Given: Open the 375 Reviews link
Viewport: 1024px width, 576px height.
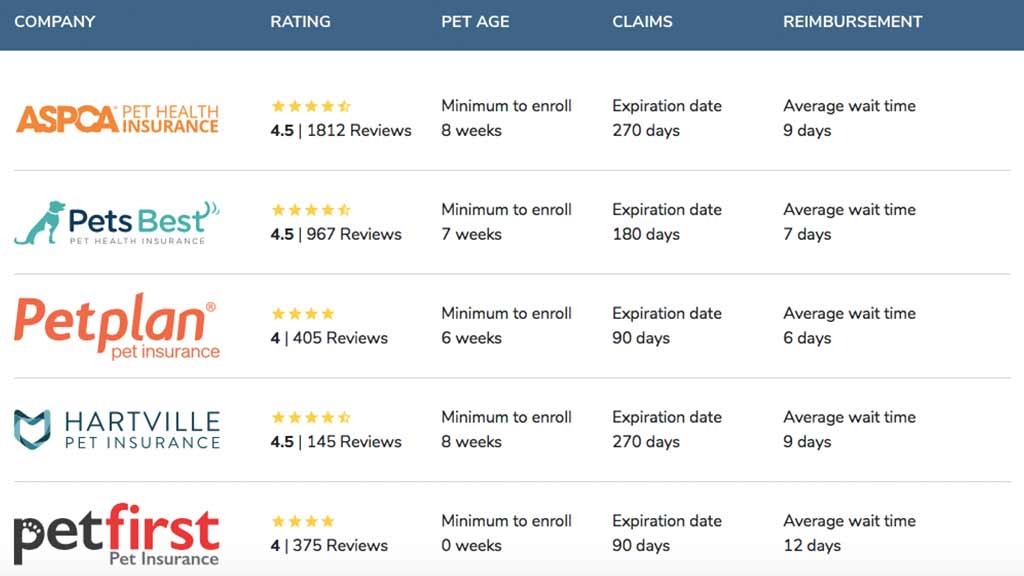Looking at the screenshot, I should (x=340, y=546).
